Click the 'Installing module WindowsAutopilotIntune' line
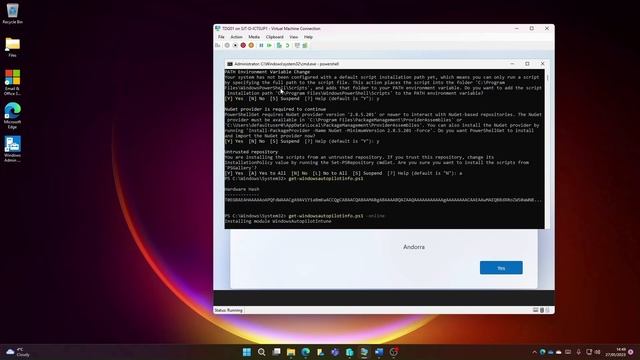The height and width of the screenshot is (360, 640). (278, 221)
